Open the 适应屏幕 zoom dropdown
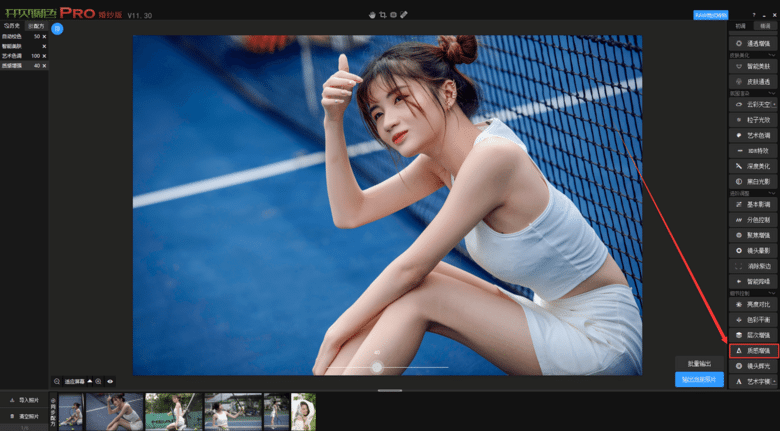Screen dimensions: 780x431 point(90,381)
